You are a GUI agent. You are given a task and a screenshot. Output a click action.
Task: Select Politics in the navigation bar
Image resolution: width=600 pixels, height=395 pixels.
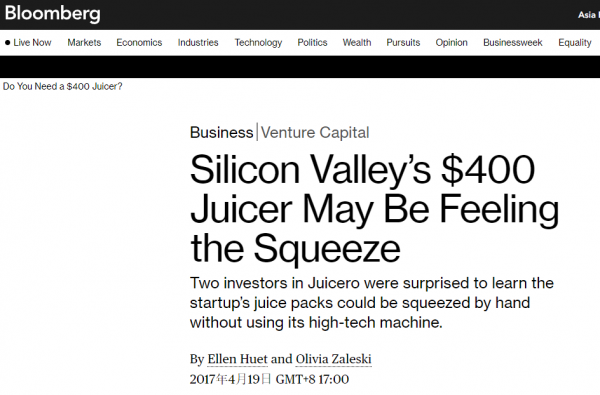click(312, 42)
